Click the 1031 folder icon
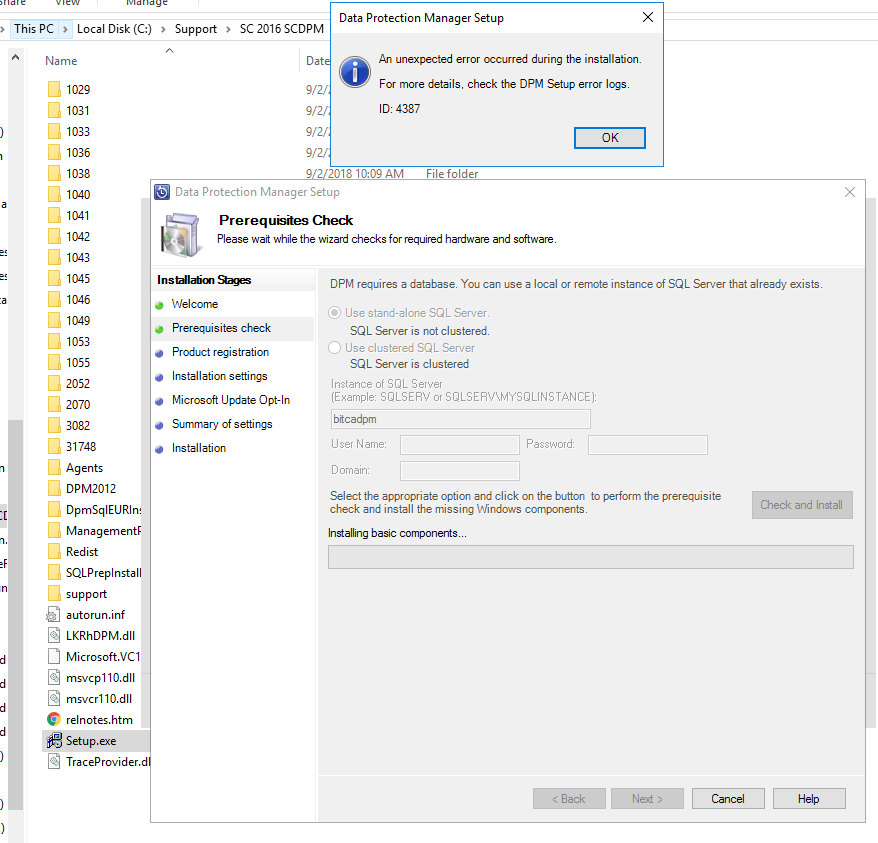The height and width of the screenshot is (843, 878). click(54, 110)
